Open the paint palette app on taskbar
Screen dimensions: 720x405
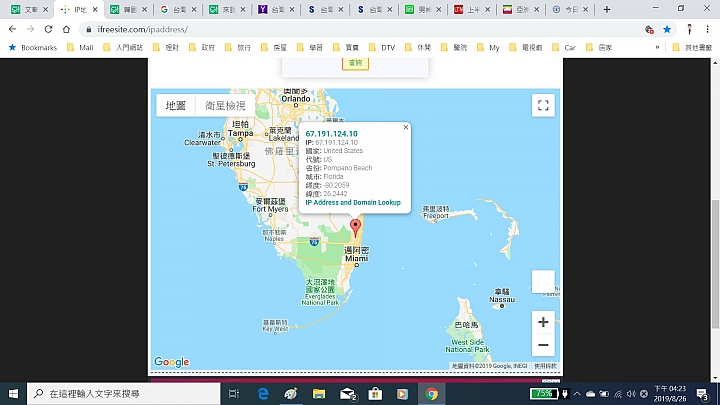coord(291,394)
